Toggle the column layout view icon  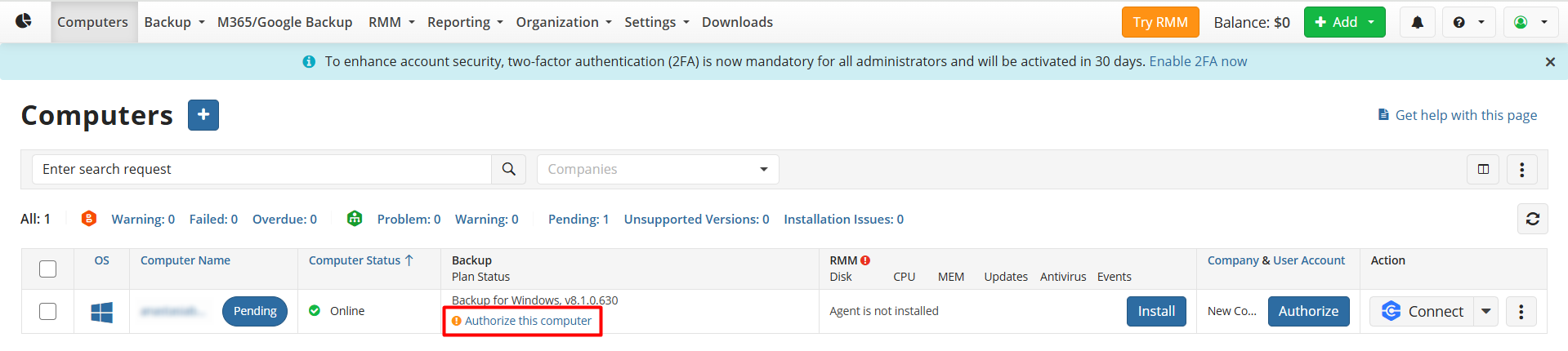point(1483,169)
